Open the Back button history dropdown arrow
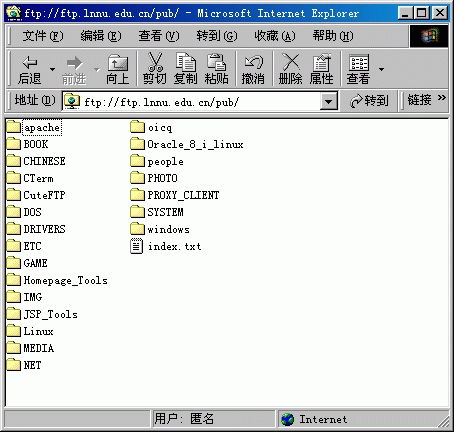 tap(52, 69)
